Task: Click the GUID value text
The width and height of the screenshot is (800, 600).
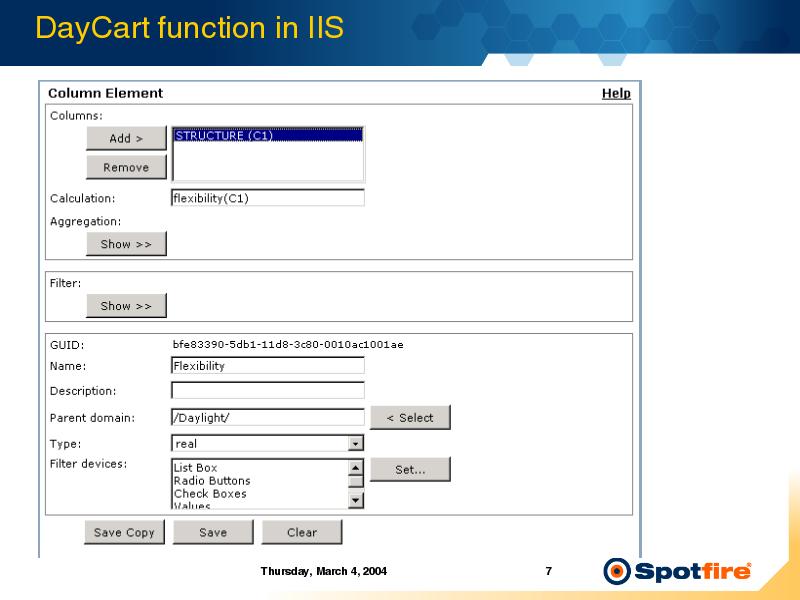Action: 288,344
